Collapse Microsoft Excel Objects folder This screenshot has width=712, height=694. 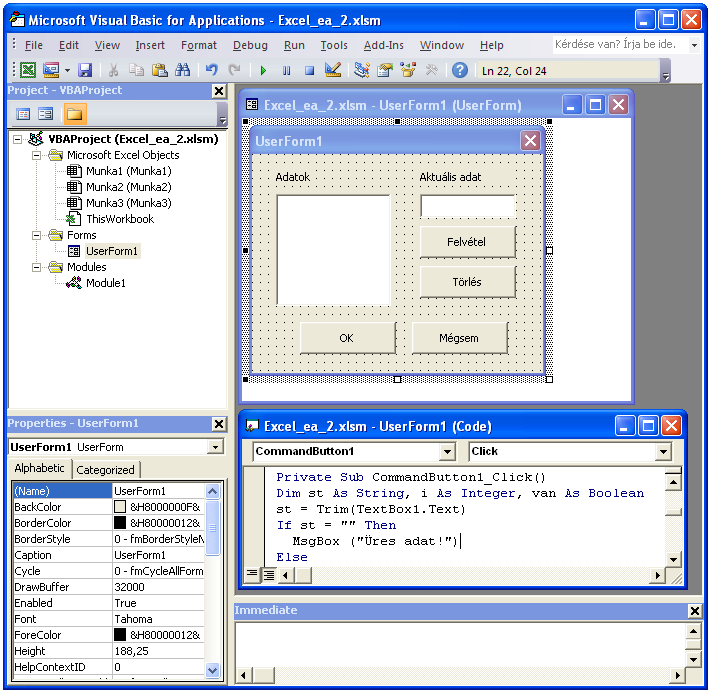[x=36, y=155]
